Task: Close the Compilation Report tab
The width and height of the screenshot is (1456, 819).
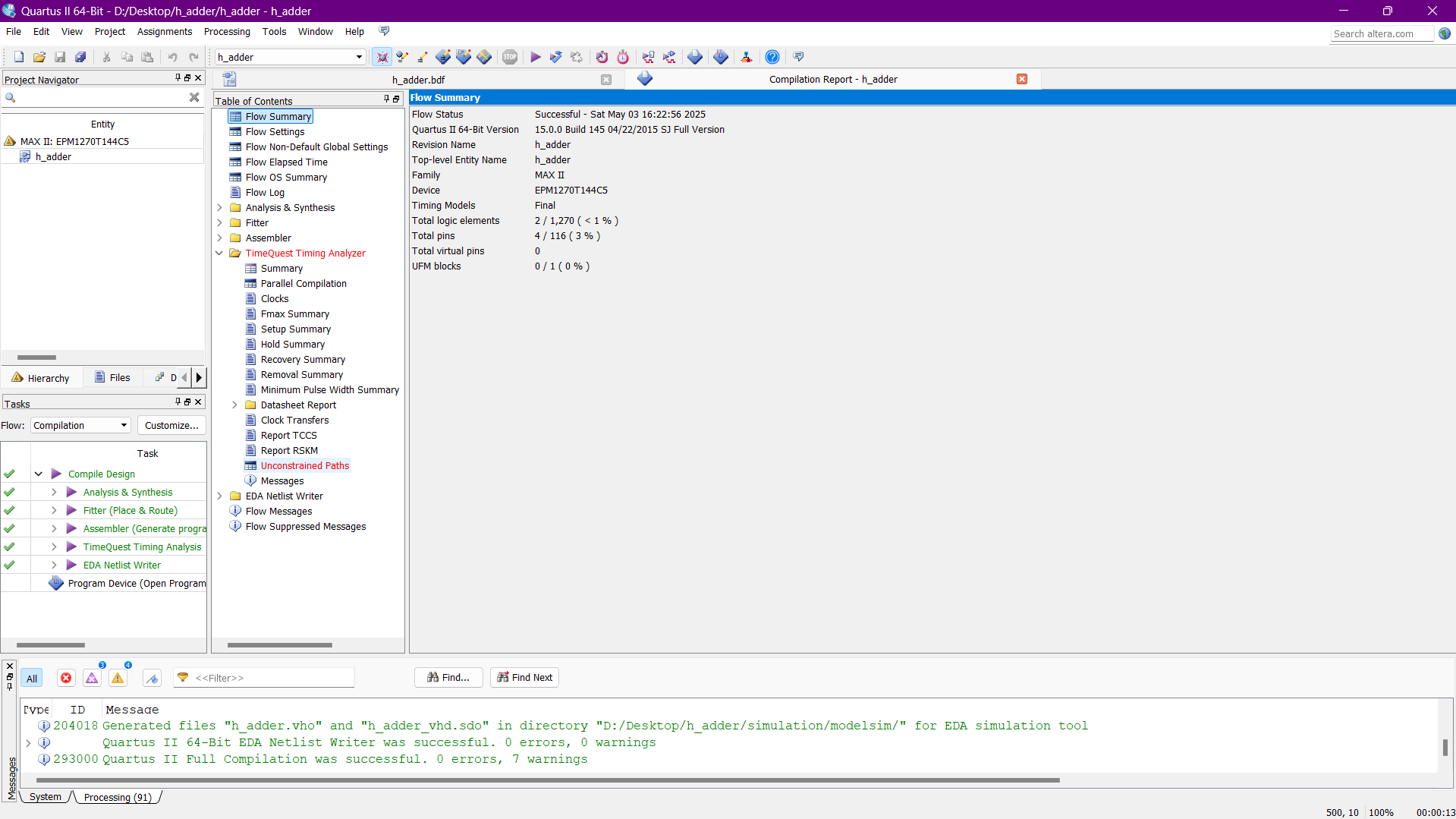Action: tap(1022, 79)
